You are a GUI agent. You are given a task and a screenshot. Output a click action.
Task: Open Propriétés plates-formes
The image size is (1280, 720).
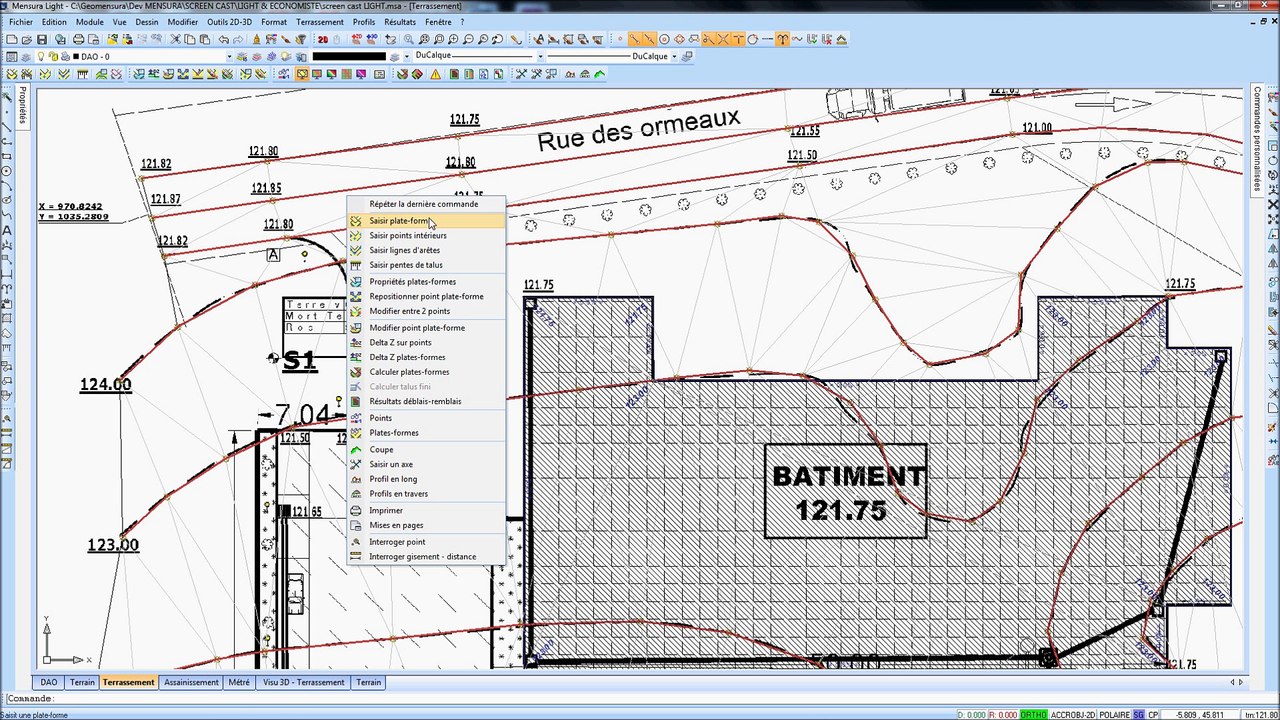point(426,282)
